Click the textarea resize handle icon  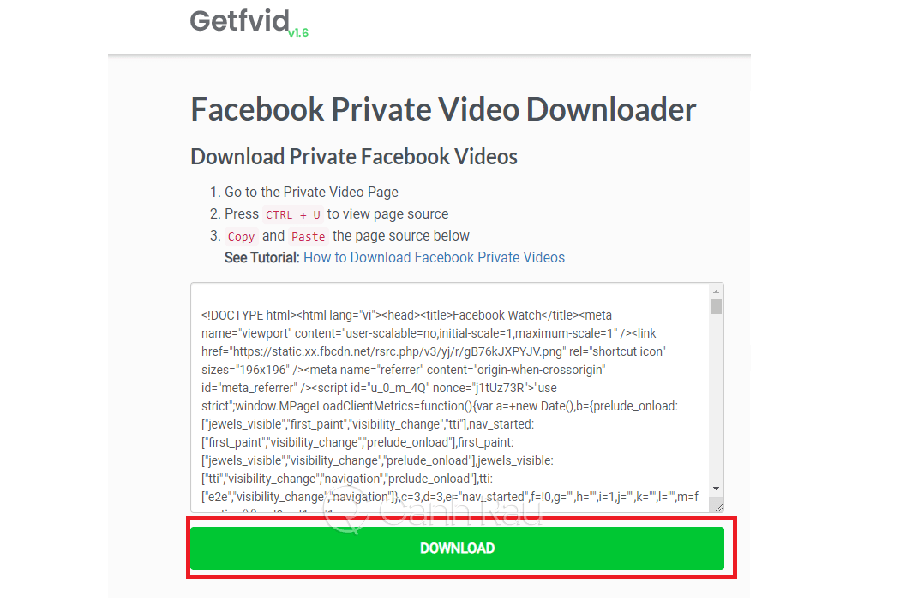click(x=718, y=507)
